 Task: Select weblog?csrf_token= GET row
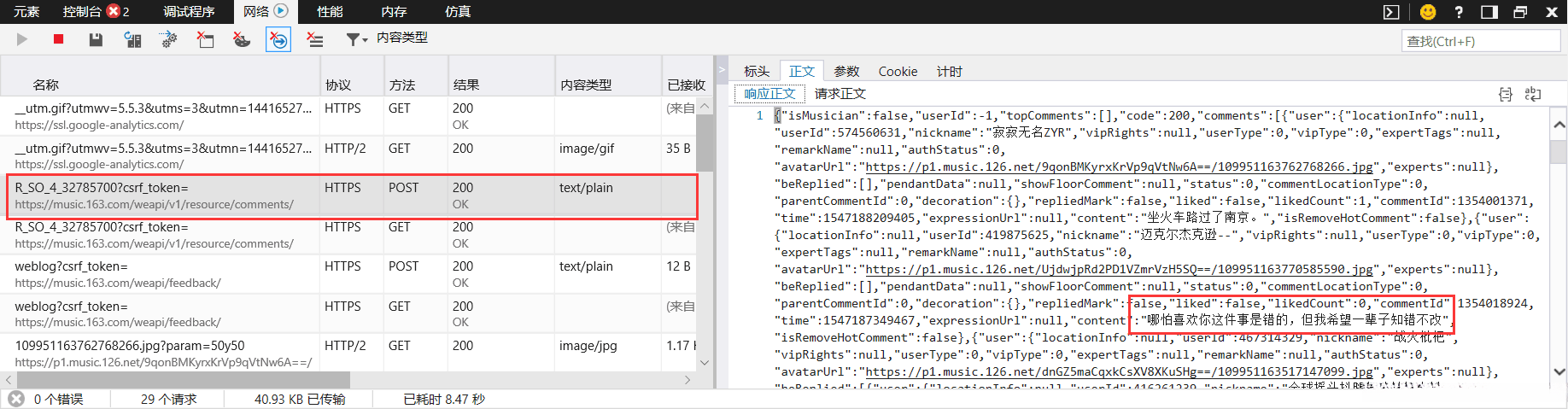[x=348, y=313]
